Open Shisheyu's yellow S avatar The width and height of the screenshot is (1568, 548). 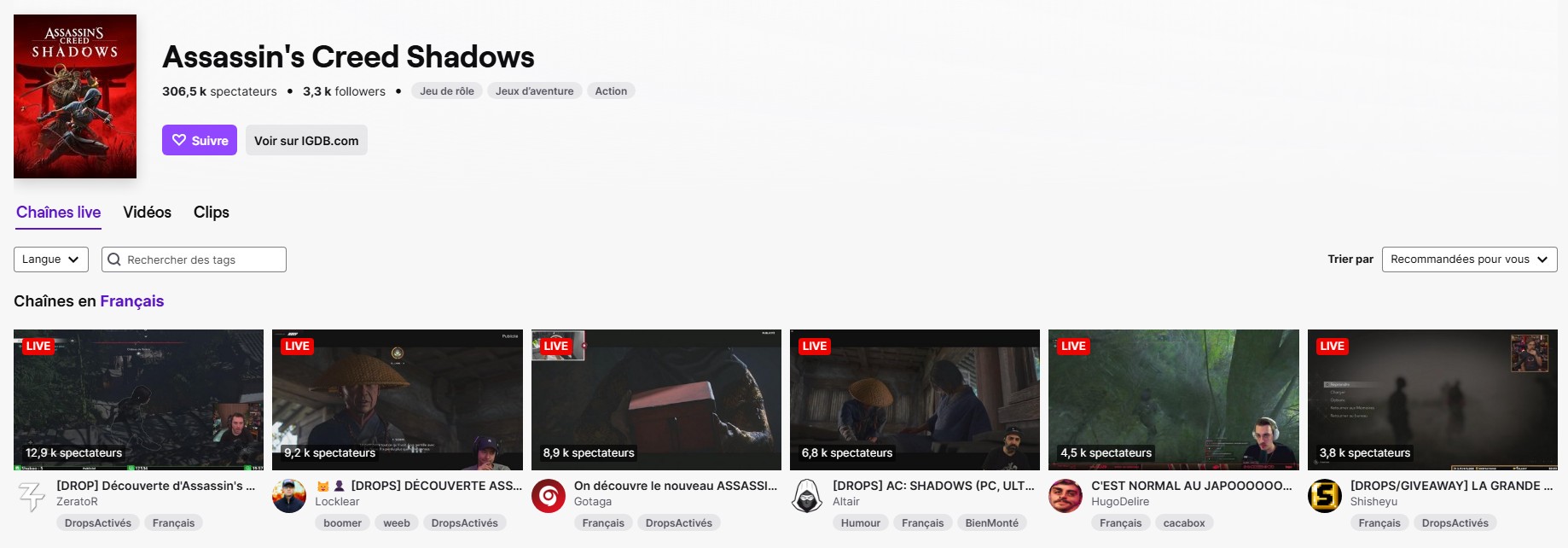(1325, 496)
